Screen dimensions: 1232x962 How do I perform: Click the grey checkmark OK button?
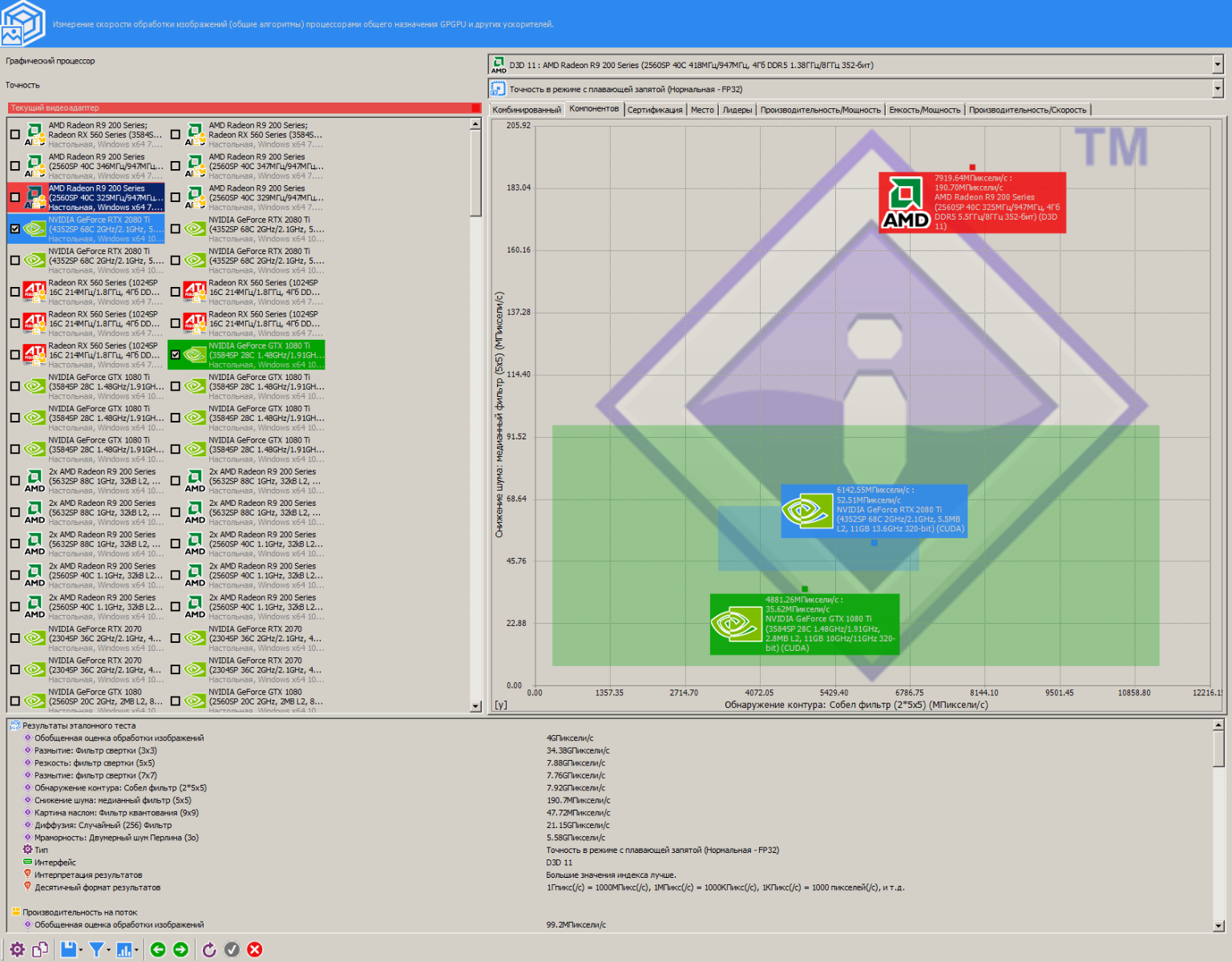click(232, 950)
